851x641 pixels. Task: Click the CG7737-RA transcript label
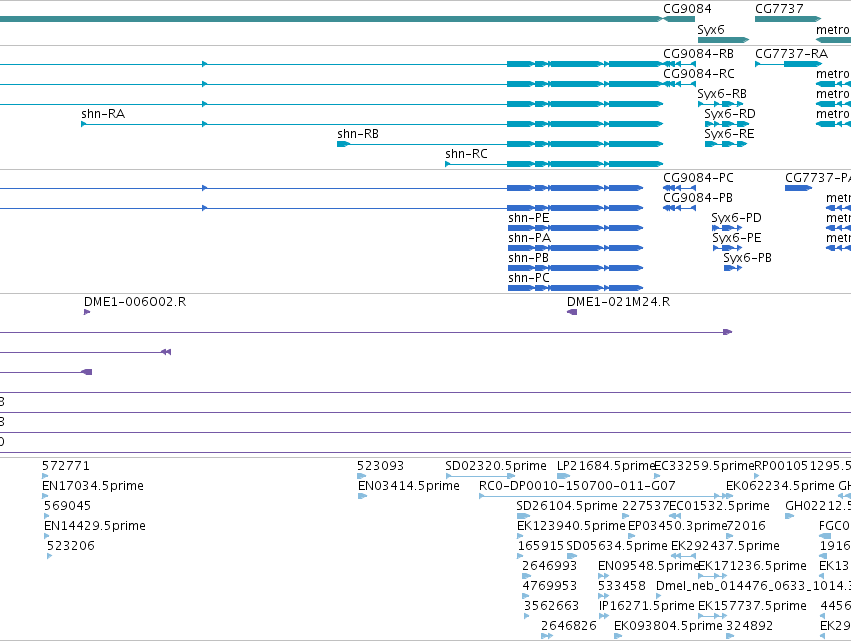tap(791, 54)
